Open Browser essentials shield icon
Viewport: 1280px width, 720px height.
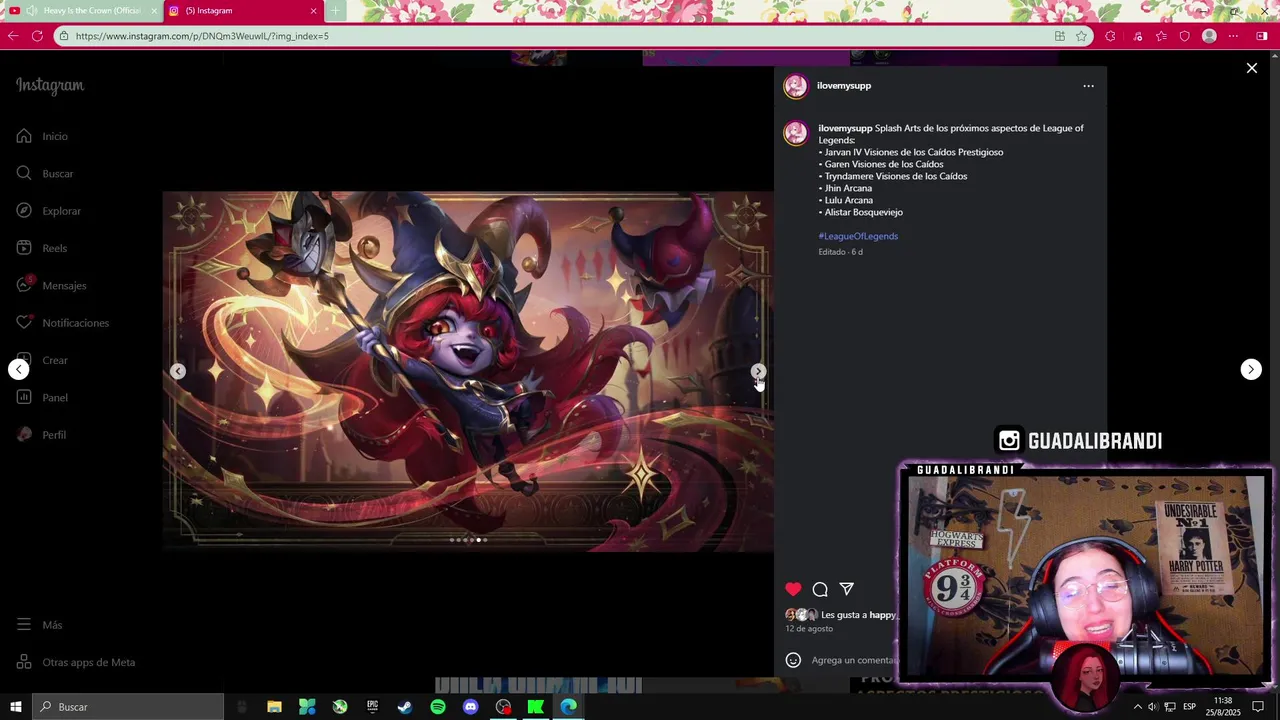1185,36
